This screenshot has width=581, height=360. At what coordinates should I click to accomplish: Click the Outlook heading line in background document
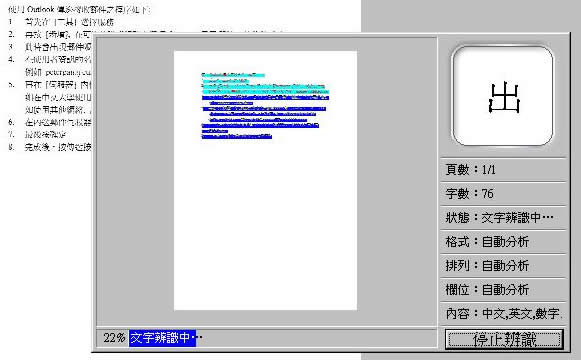click(80, 9)
